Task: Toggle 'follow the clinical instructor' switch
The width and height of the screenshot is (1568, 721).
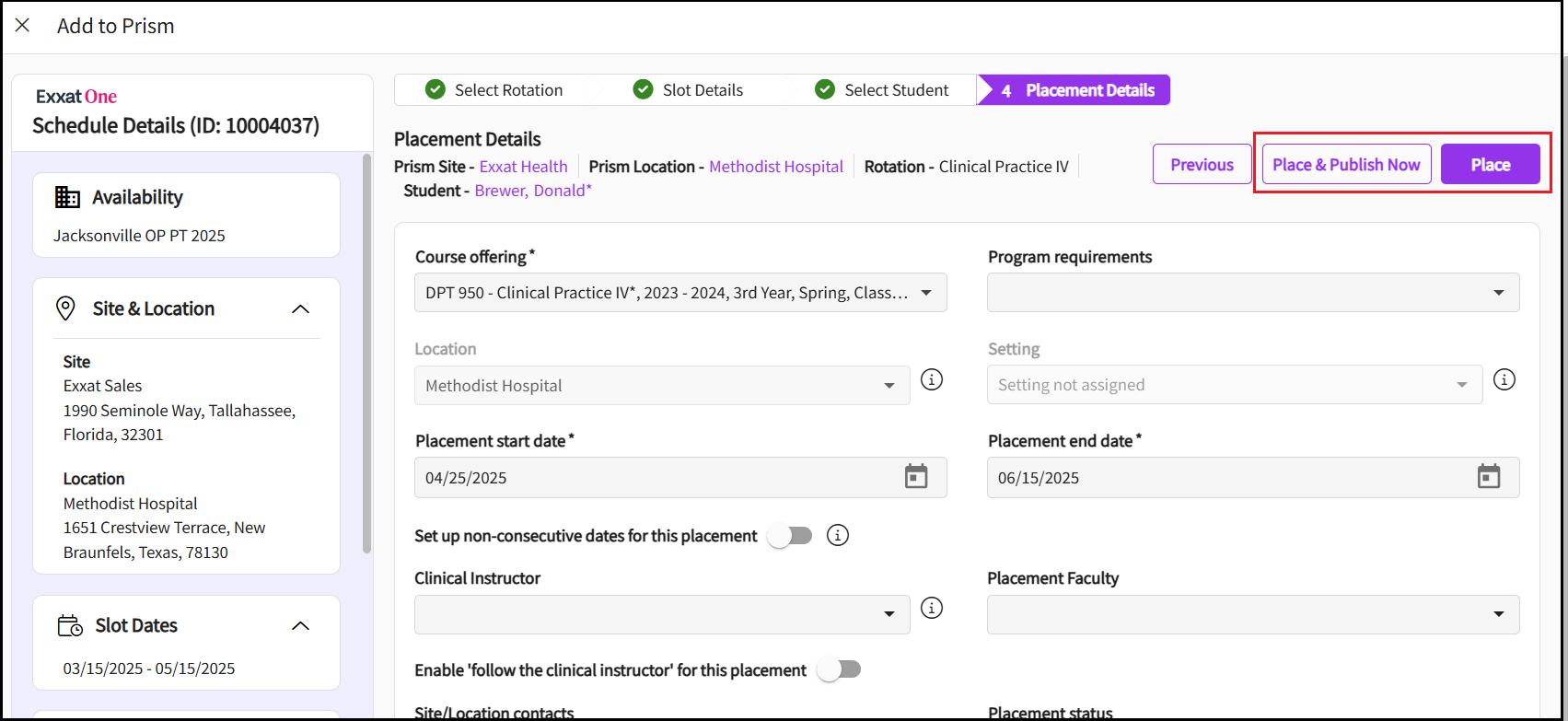Action: coord(839,669)
